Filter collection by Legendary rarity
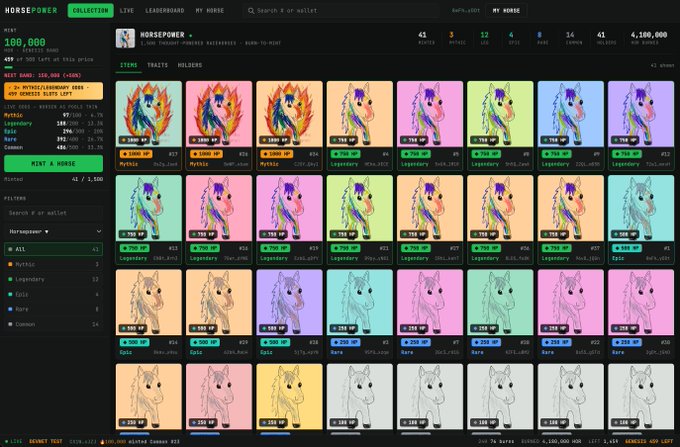 (x=53, y=279)
